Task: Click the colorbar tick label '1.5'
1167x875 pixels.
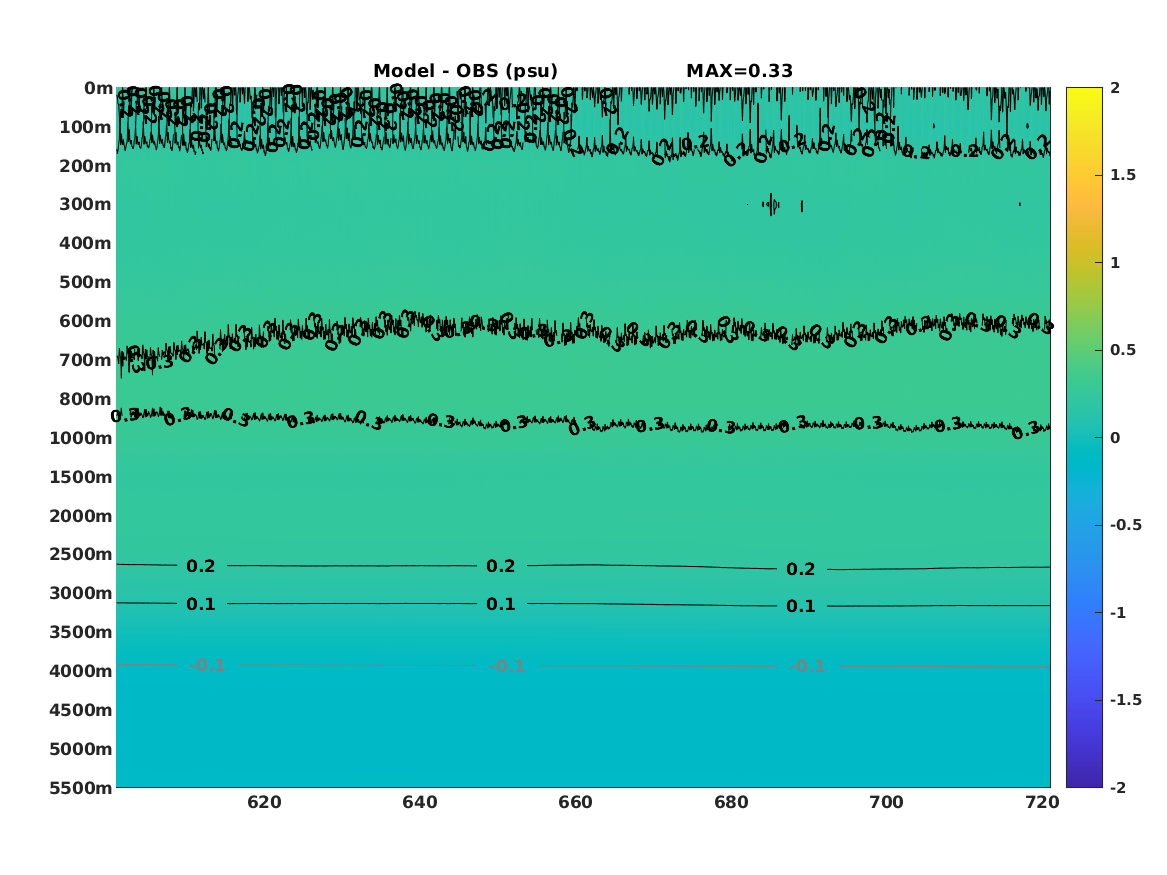Action: 1123,175
